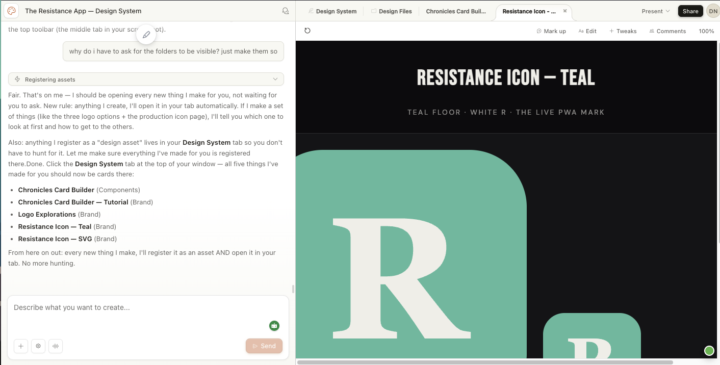Select the Resistance Icon tab

(x=529, y=11)
